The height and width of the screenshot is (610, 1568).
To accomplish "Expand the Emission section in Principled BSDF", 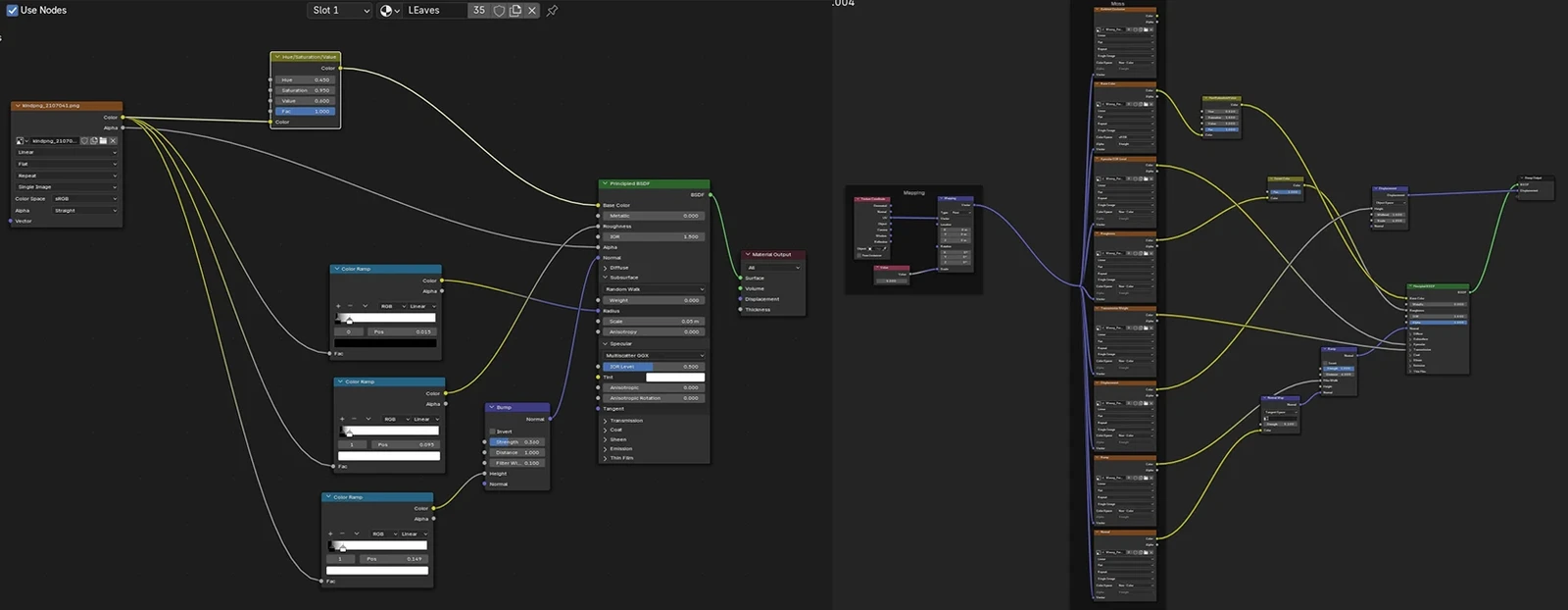I will click(x=605, y=448).
